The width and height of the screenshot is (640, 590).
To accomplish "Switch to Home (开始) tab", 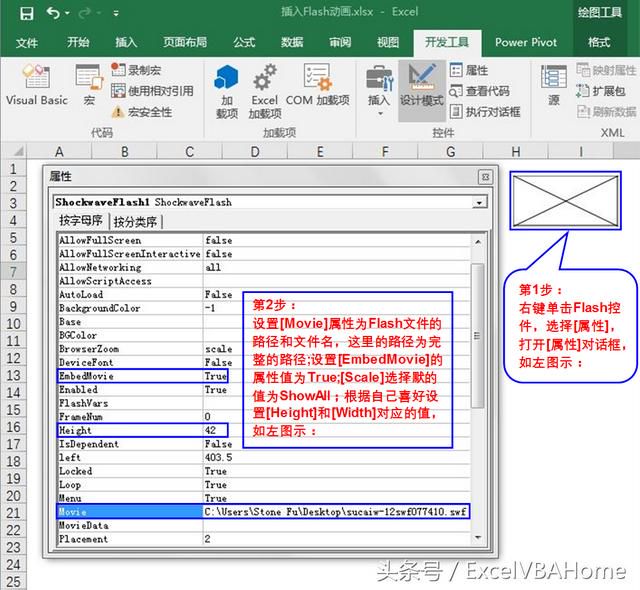I will tap(78, 42).
